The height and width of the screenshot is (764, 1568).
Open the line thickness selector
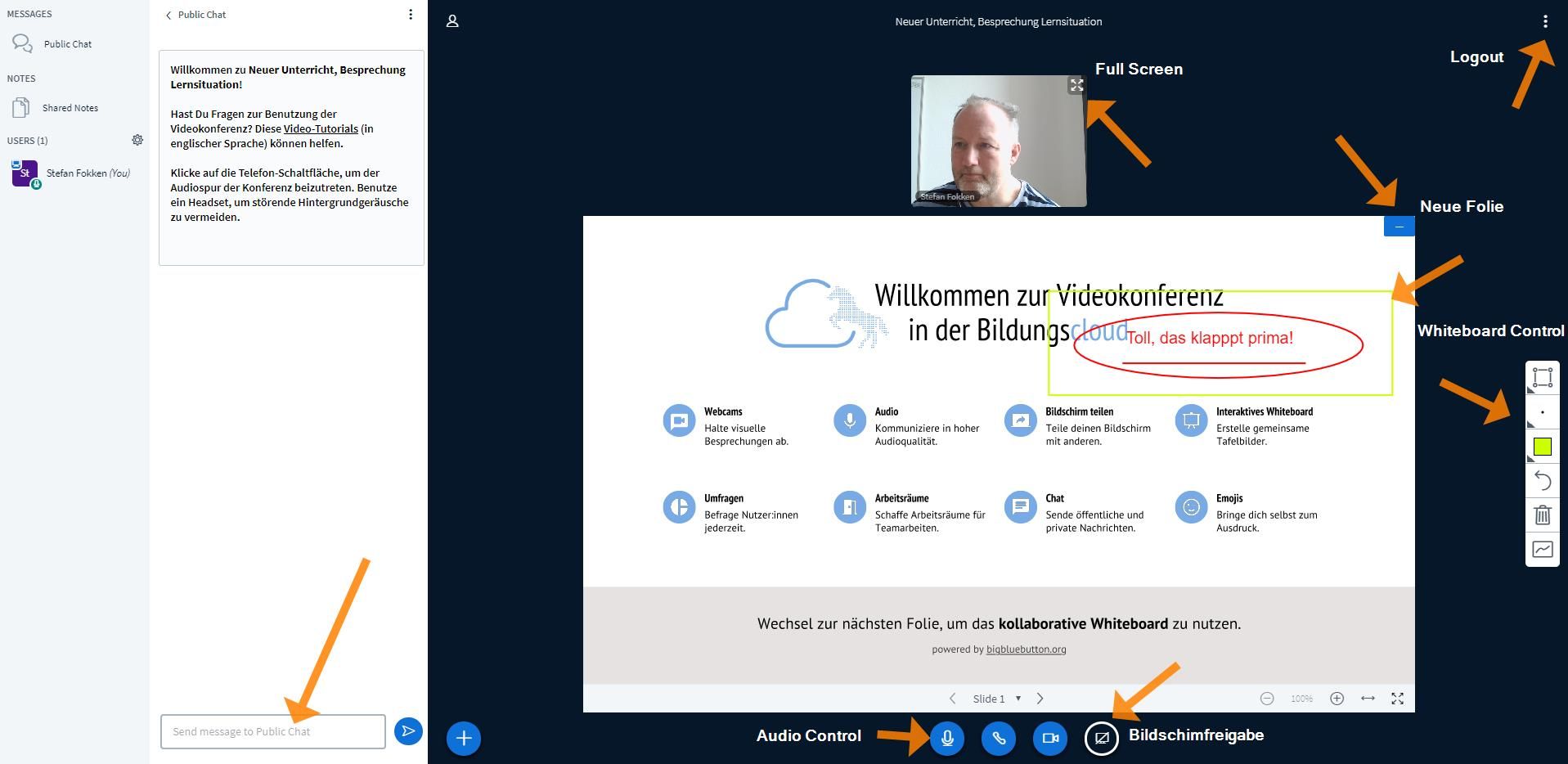point(1542,412)
